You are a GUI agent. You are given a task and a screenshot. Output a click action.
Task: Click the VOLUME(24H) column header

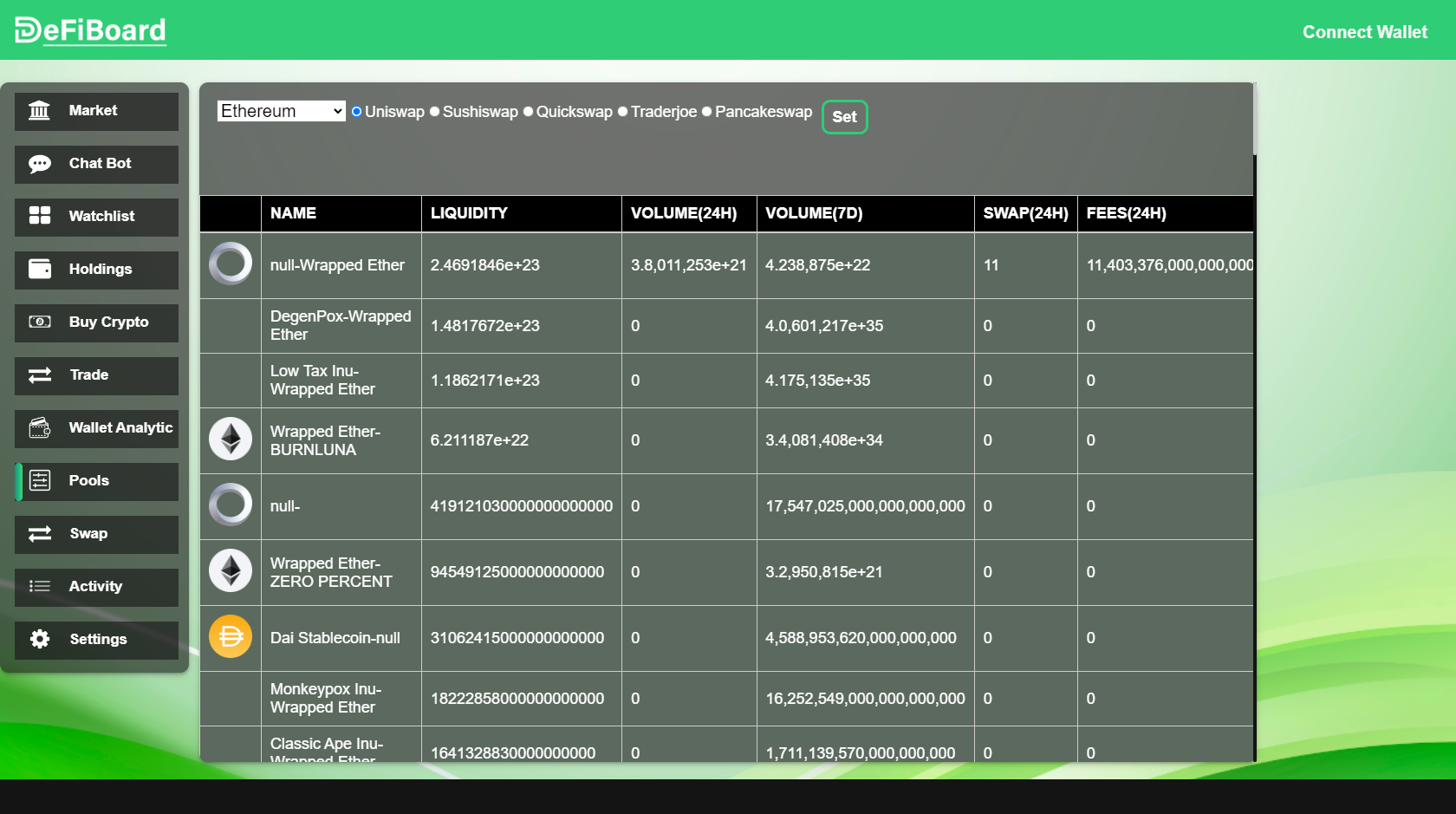coord(689,213)
